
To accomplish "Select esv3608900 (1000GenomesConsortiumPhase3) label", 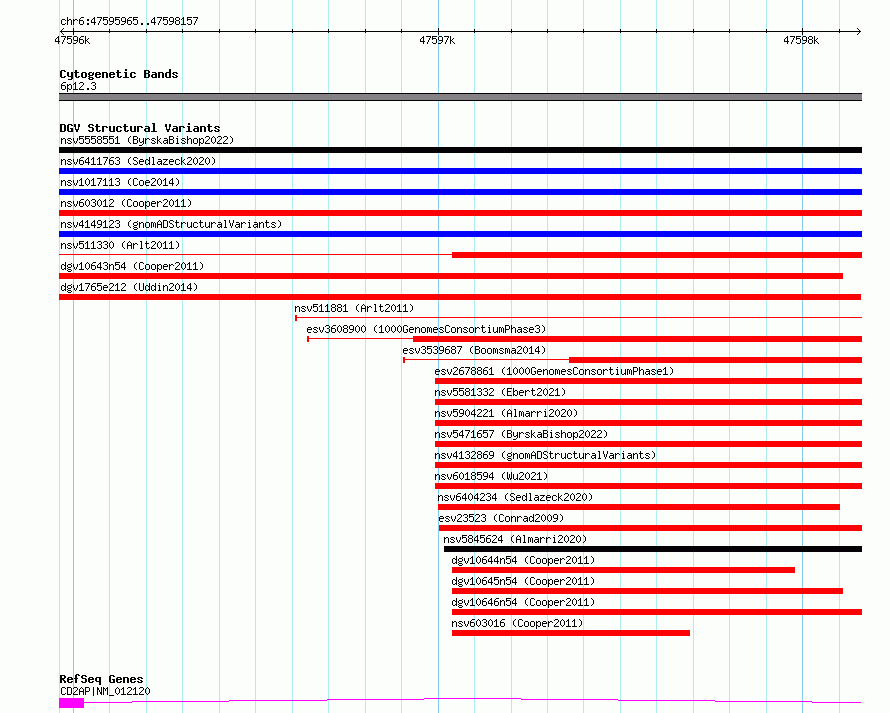I will (x=426, y=329).
